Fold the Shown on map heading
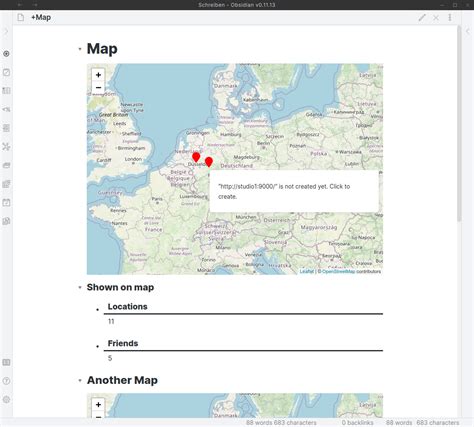474x427 pixels. pyautogui.click(x=80, y=287)
